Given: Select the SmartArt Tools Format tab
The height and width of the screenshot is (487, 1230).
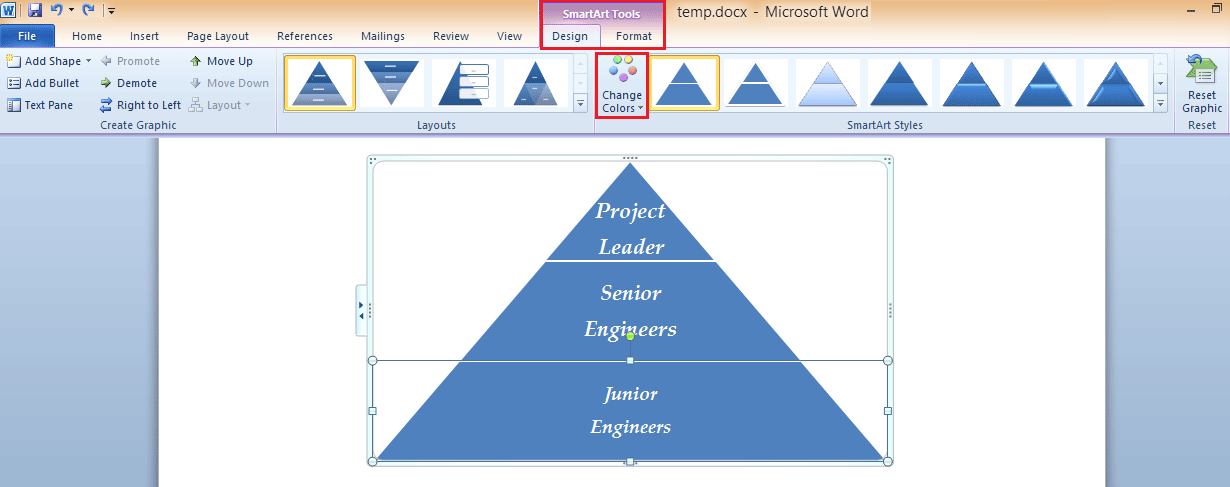Looking at the screenshot, I should [634, 36].
